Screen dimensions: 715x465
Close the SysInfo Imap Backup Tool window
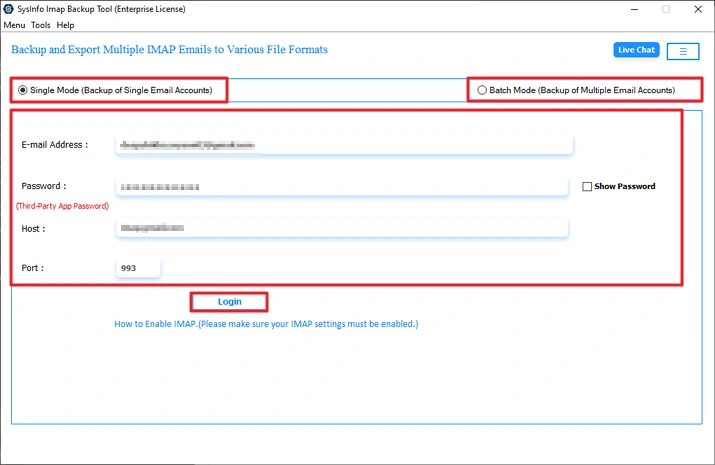(x=698, y=9)
